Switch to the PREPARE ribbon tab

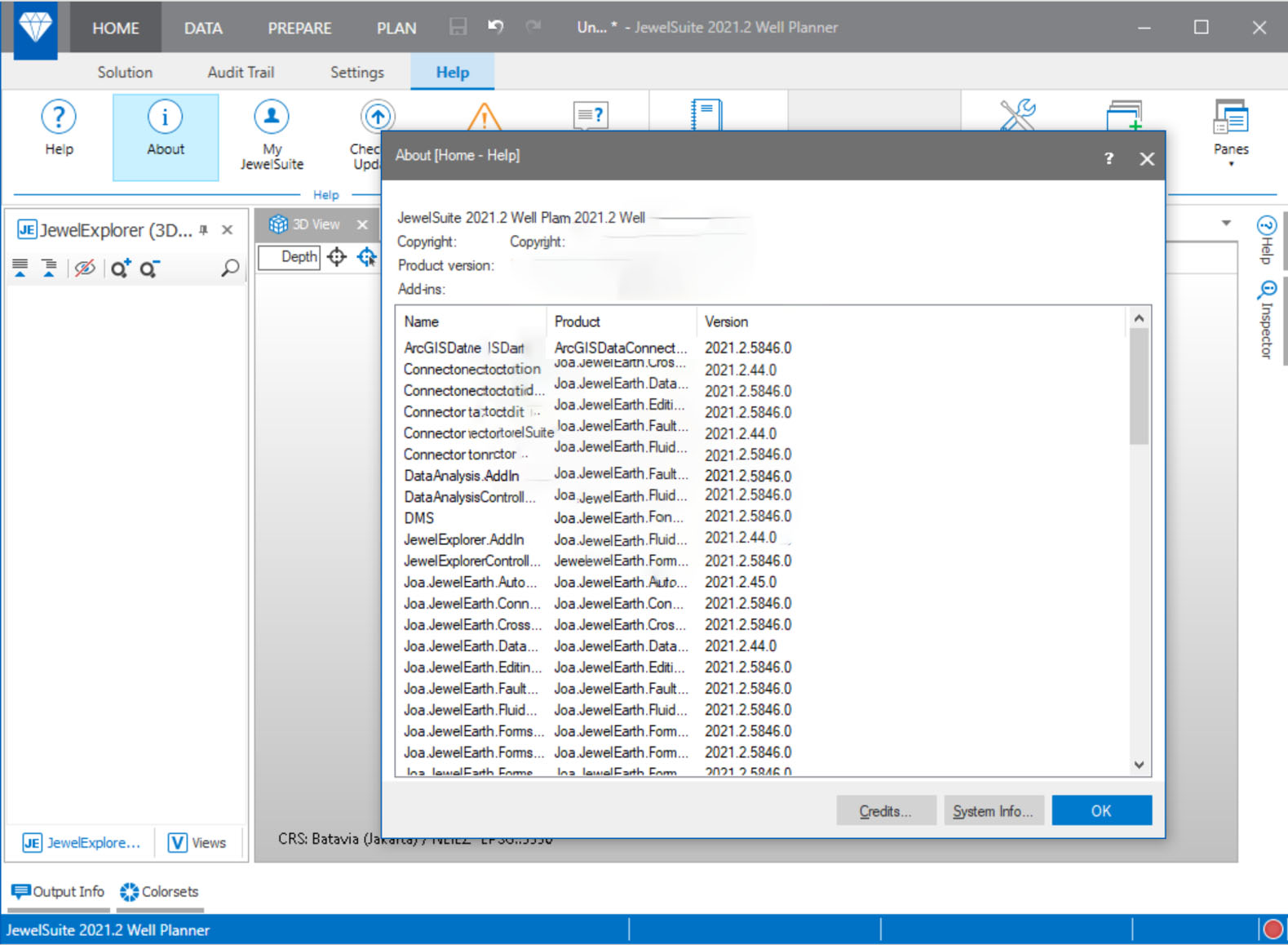coord(299,28)
